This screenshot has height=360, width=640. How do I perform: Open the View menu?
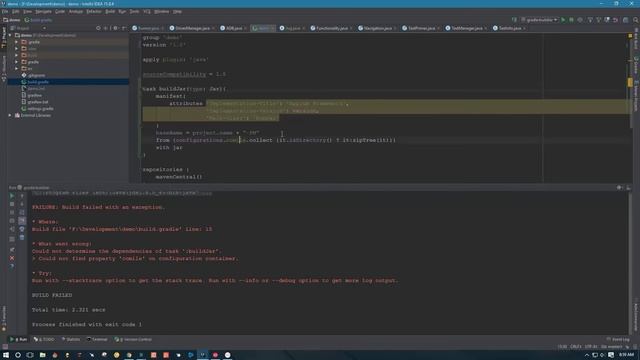click(27, 11)
